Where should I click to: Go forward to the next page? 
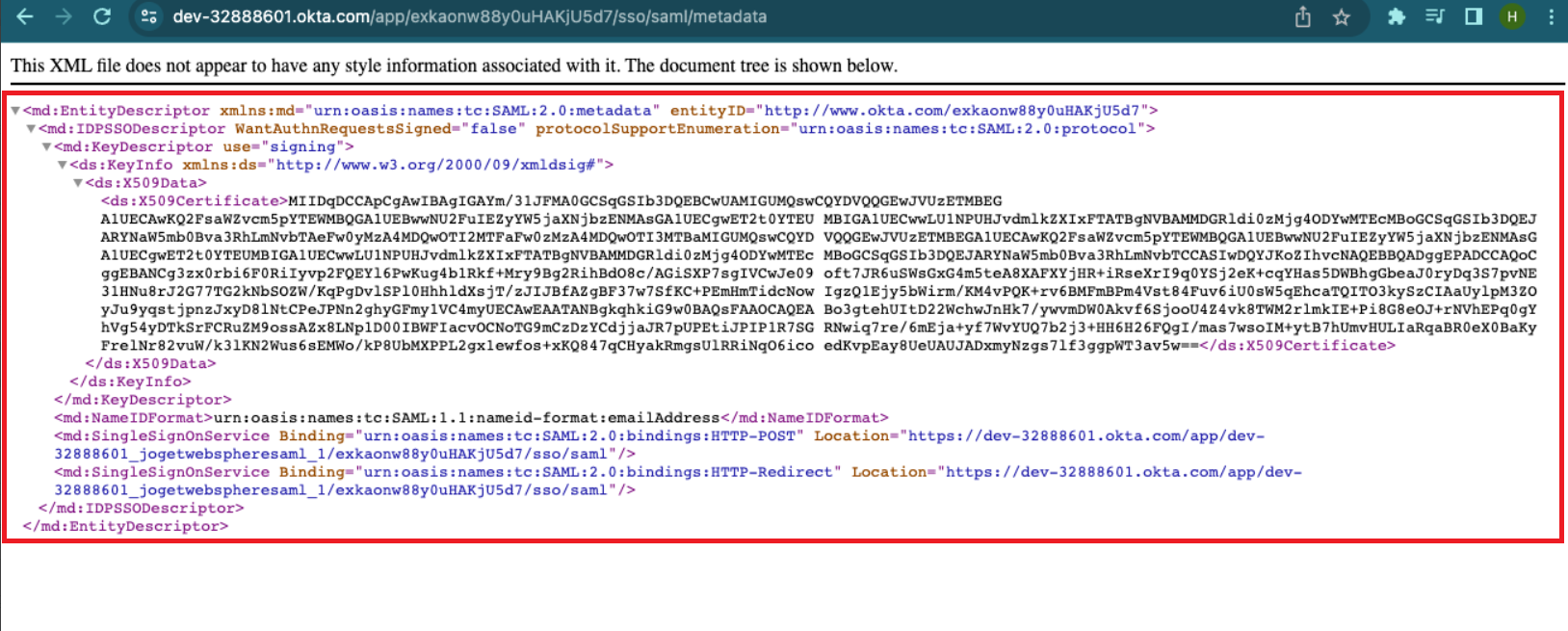click(64, 16)
